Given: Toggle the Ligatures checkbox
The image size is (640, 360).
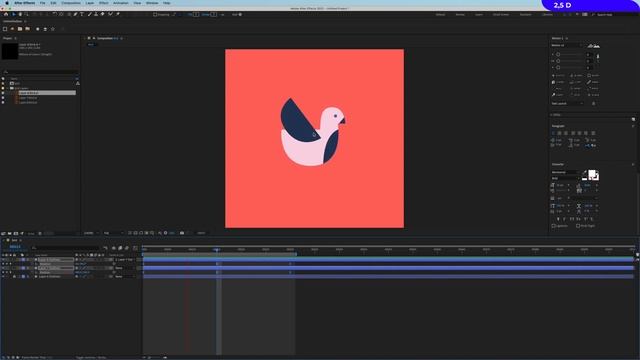Looking at the screenshot, I should pos(553,226).
